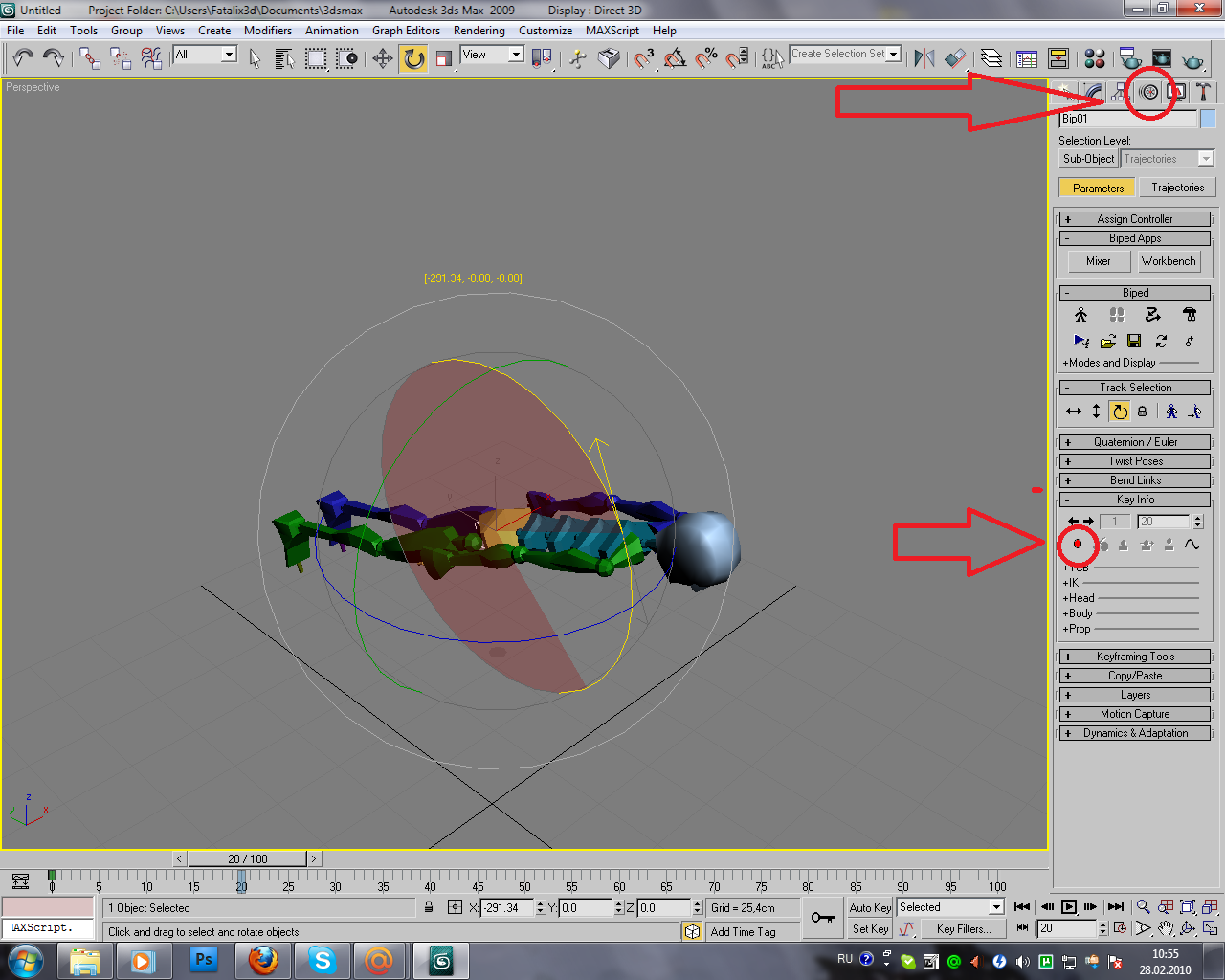This screenshot has height=980, width=1225.
Task: Toggle Sub-Object selection level
Action: [1088, 159]
